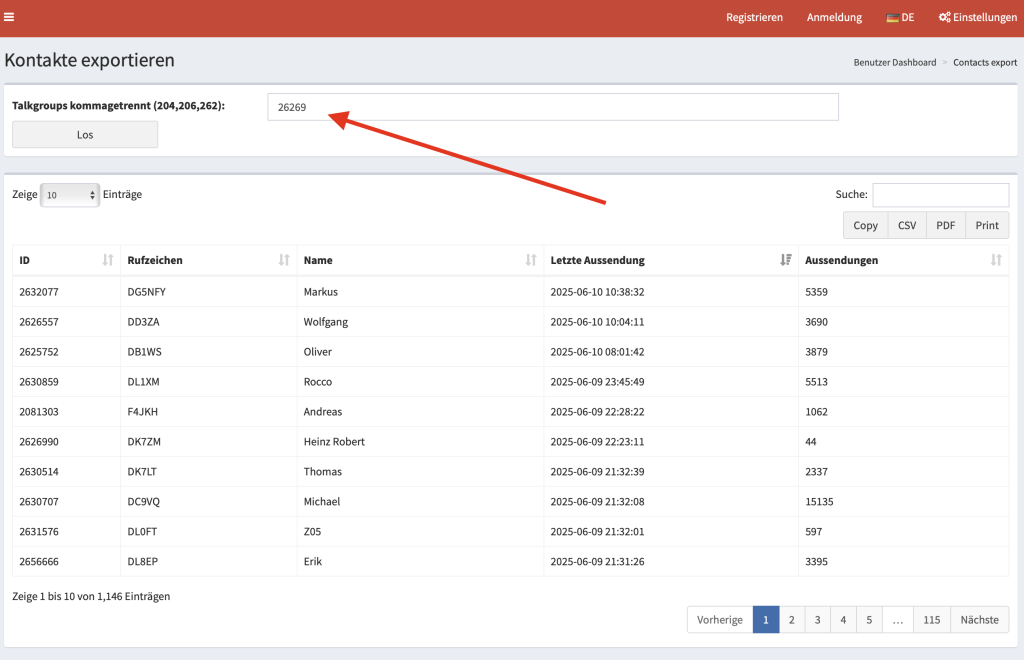Select callsign cell DC9VQ
Screen dimensions: 1024x660
click(x=144, y=502)
